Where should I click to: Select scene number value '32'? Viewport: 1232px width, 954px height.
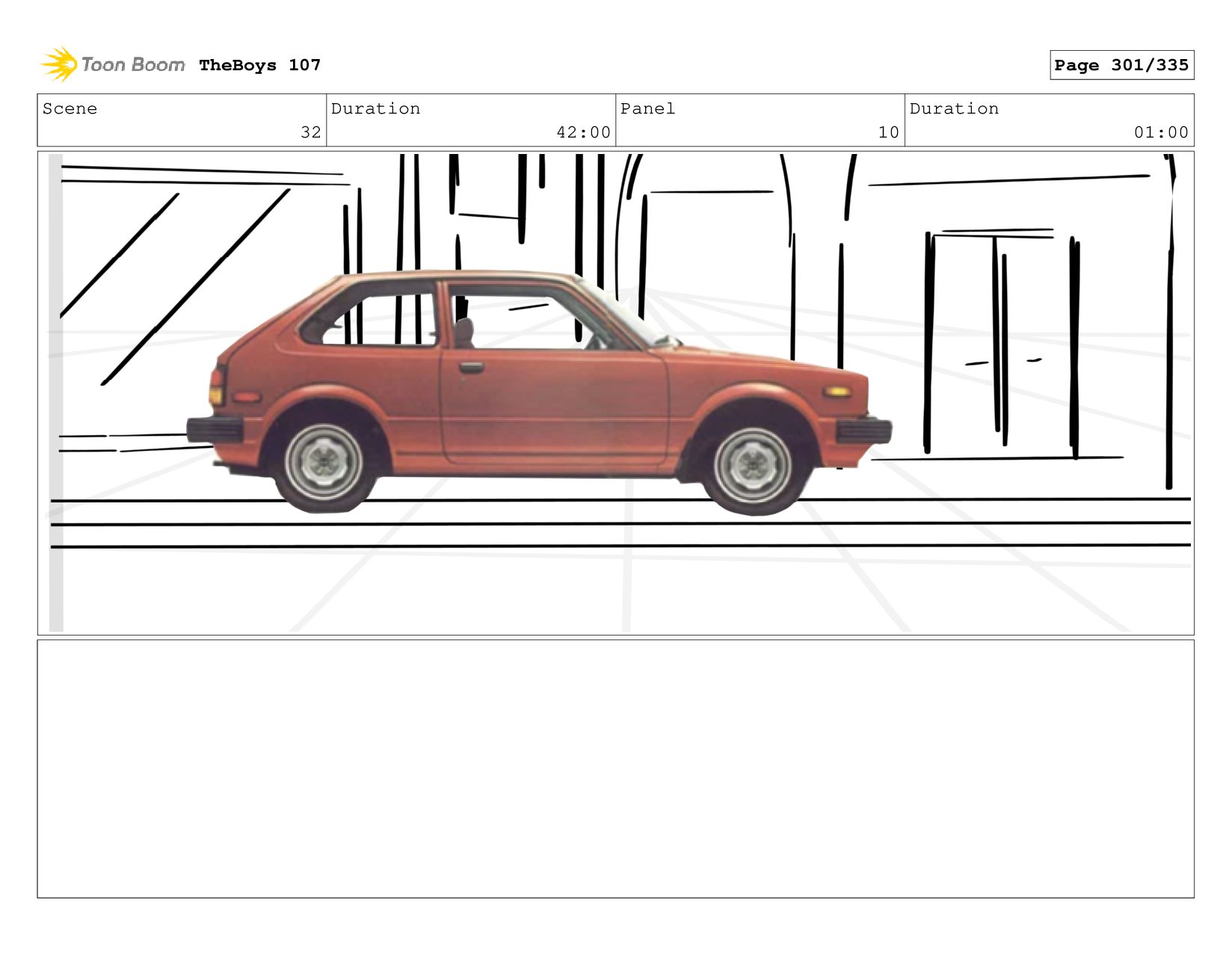pyautogui.click(x=311, y=132)
